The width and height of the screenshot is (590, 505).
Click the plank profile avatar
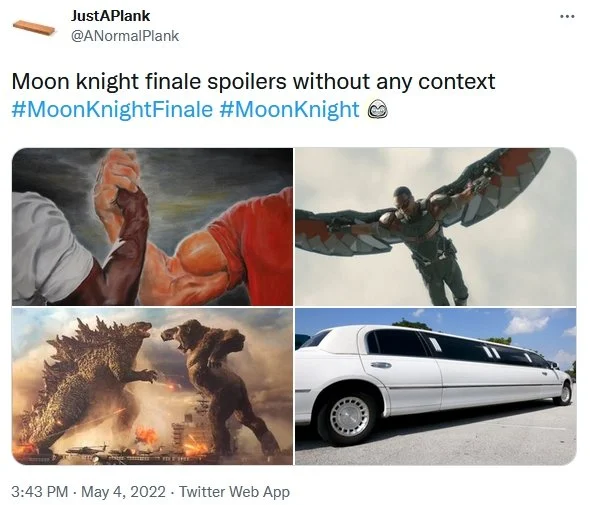[34, 27]
